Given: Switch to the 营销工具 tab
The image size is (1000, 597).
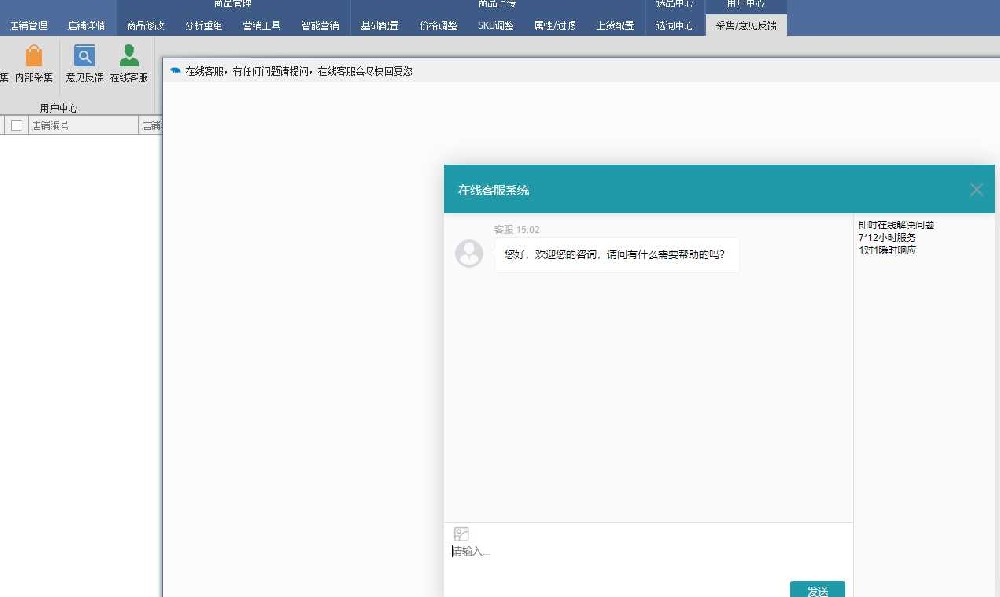Looking at the screenshot, I should (261, 26).
